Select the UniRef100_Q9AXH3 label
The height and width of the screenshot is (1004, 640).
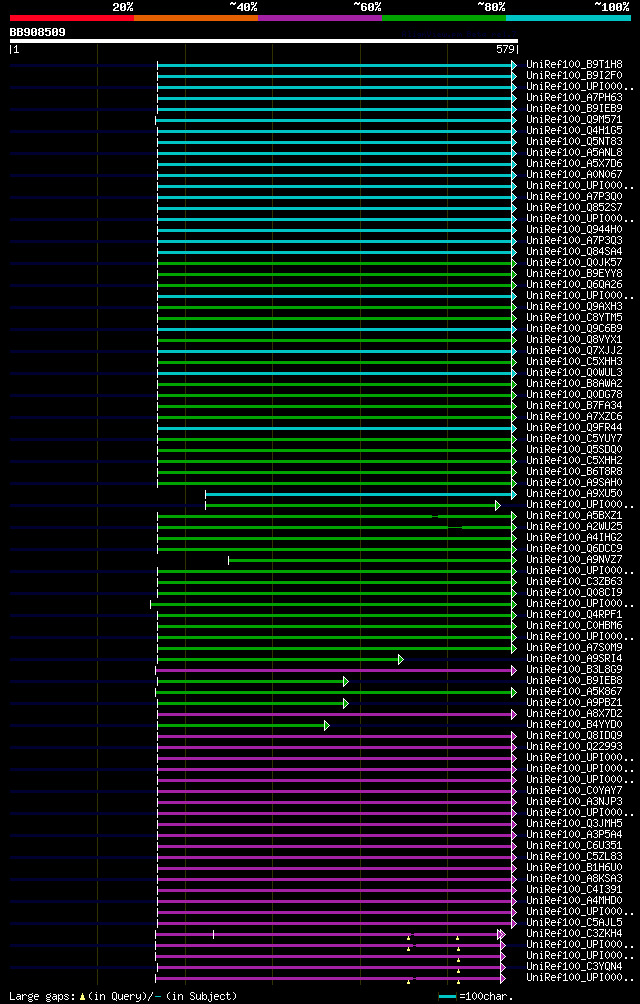pos(574,306)
